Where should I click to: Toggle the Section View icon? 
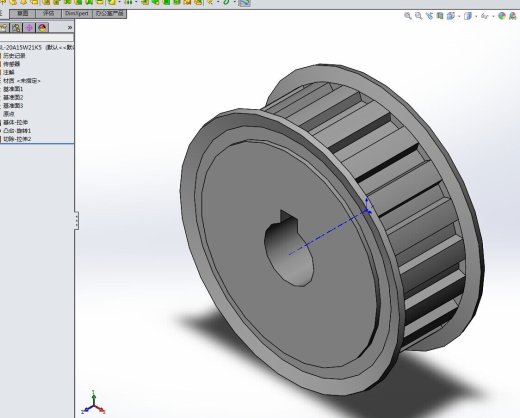tap(440, 16)
